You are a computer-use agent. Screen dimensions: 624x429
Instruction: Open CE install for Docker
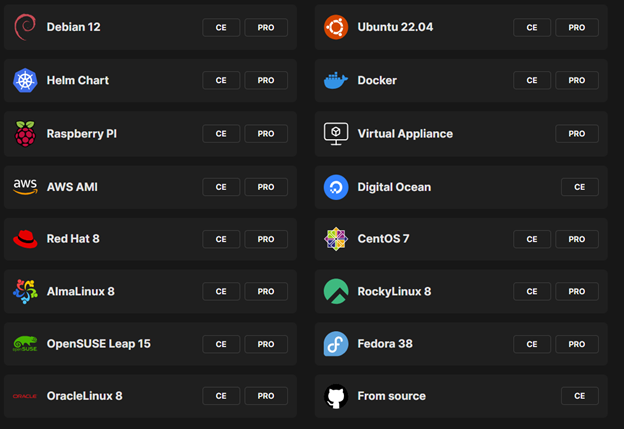coord(532,80)
